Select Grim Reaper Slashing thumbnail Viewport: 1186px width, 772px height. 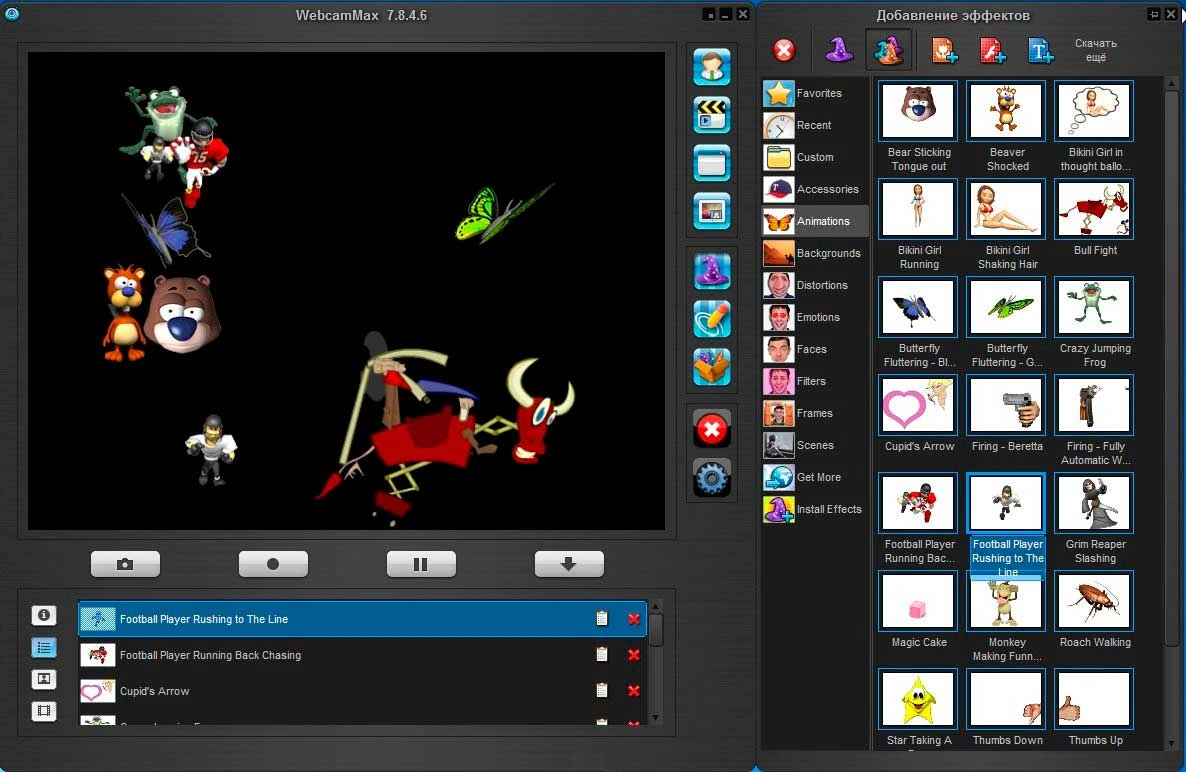pyautogui.click(x=1094, y=503)
